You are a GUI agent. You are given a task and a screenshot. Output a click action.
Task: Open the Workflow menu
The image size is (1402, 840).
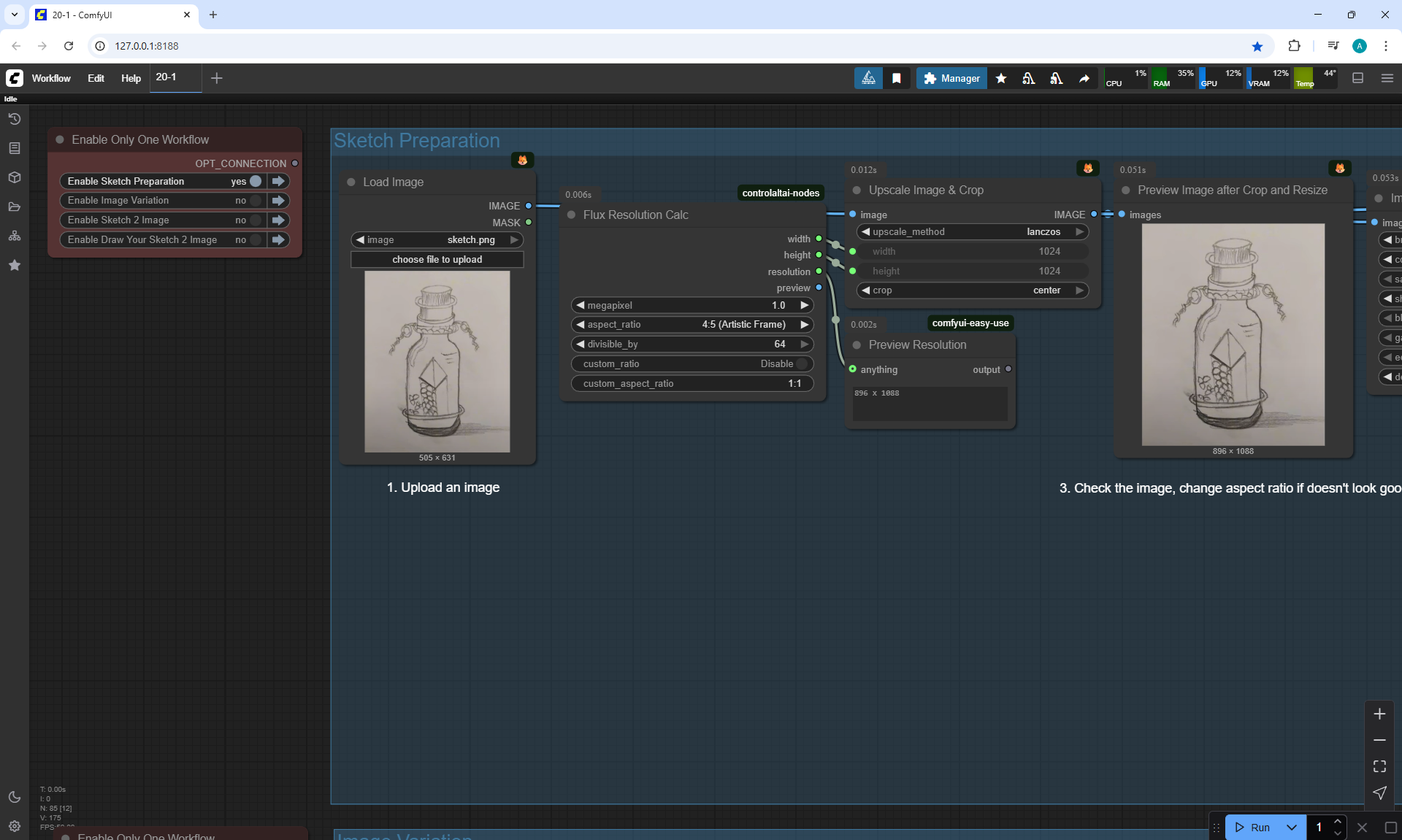pos(51,78)
